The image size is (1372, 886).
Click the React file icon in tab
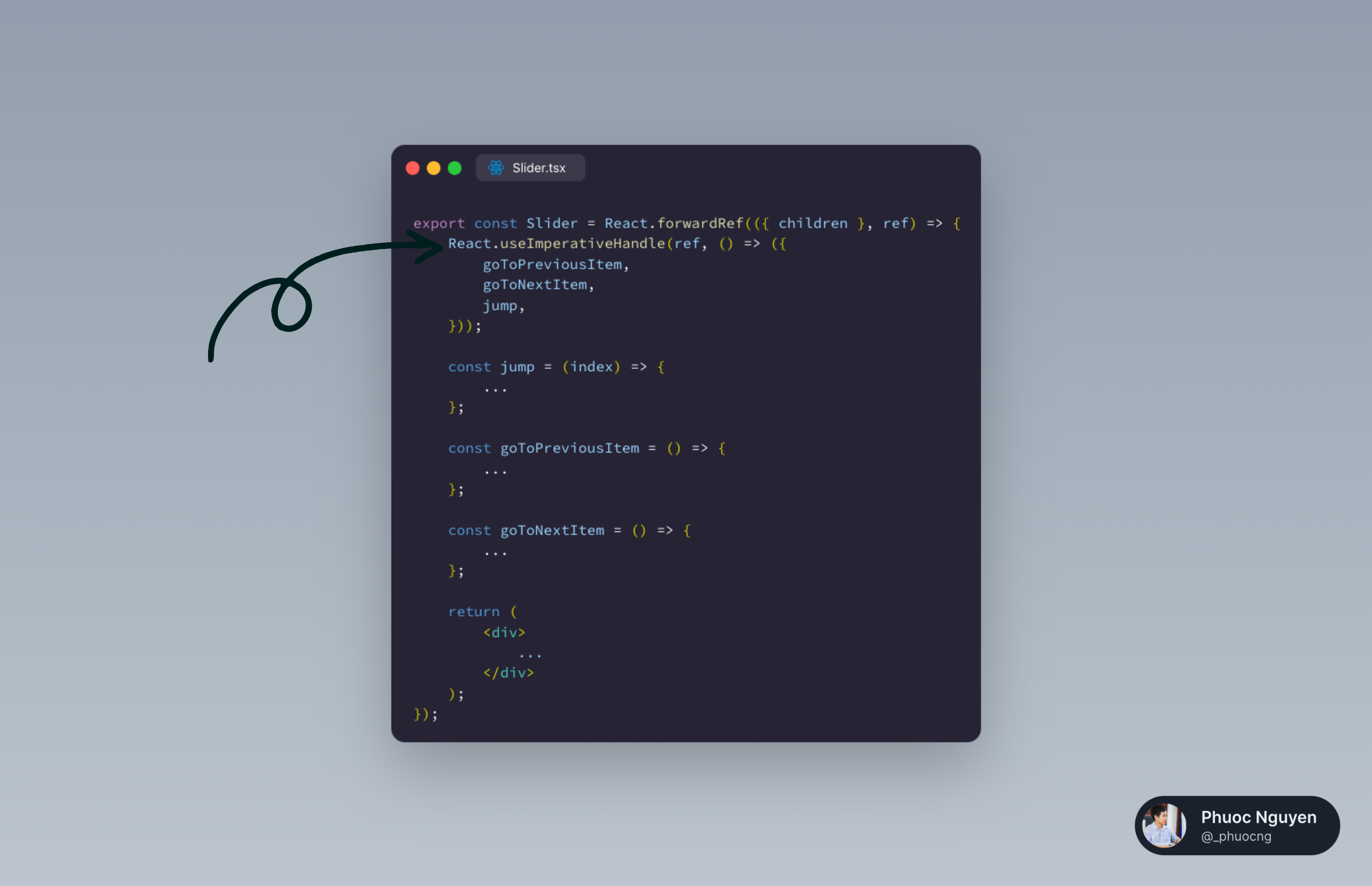tap(497, 167)
